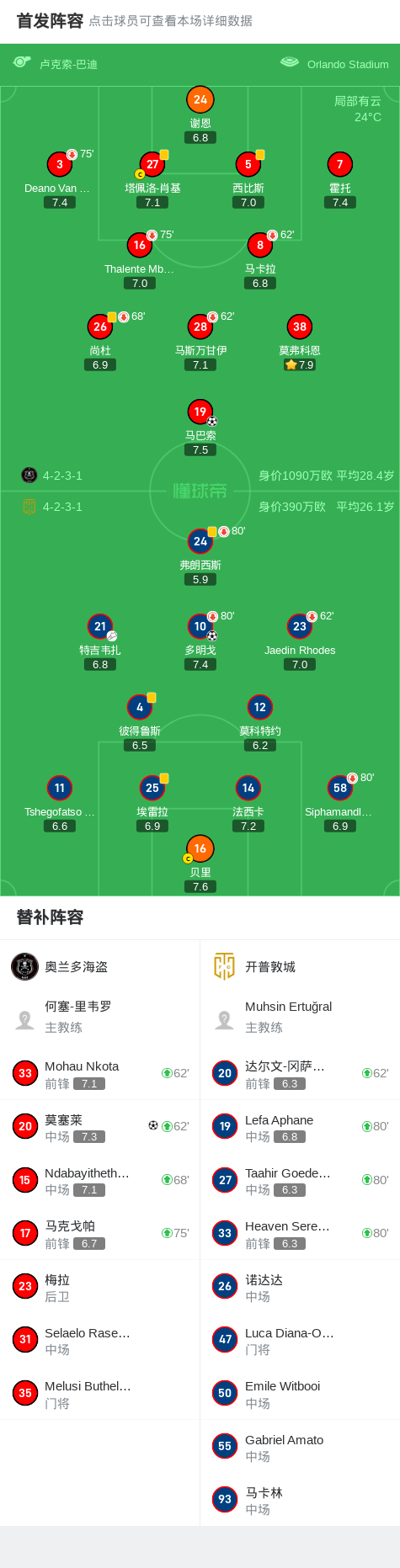400x1568 pixels.
Task: Tap the 4-2-3-1 formation of Orlando Pirates
Action: [x=62, y=476]
